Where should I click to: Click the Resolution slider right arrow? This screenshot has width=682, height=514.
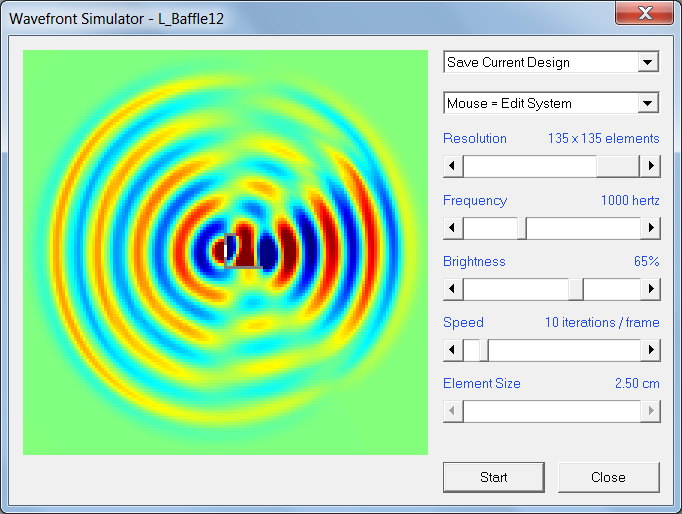650,166
